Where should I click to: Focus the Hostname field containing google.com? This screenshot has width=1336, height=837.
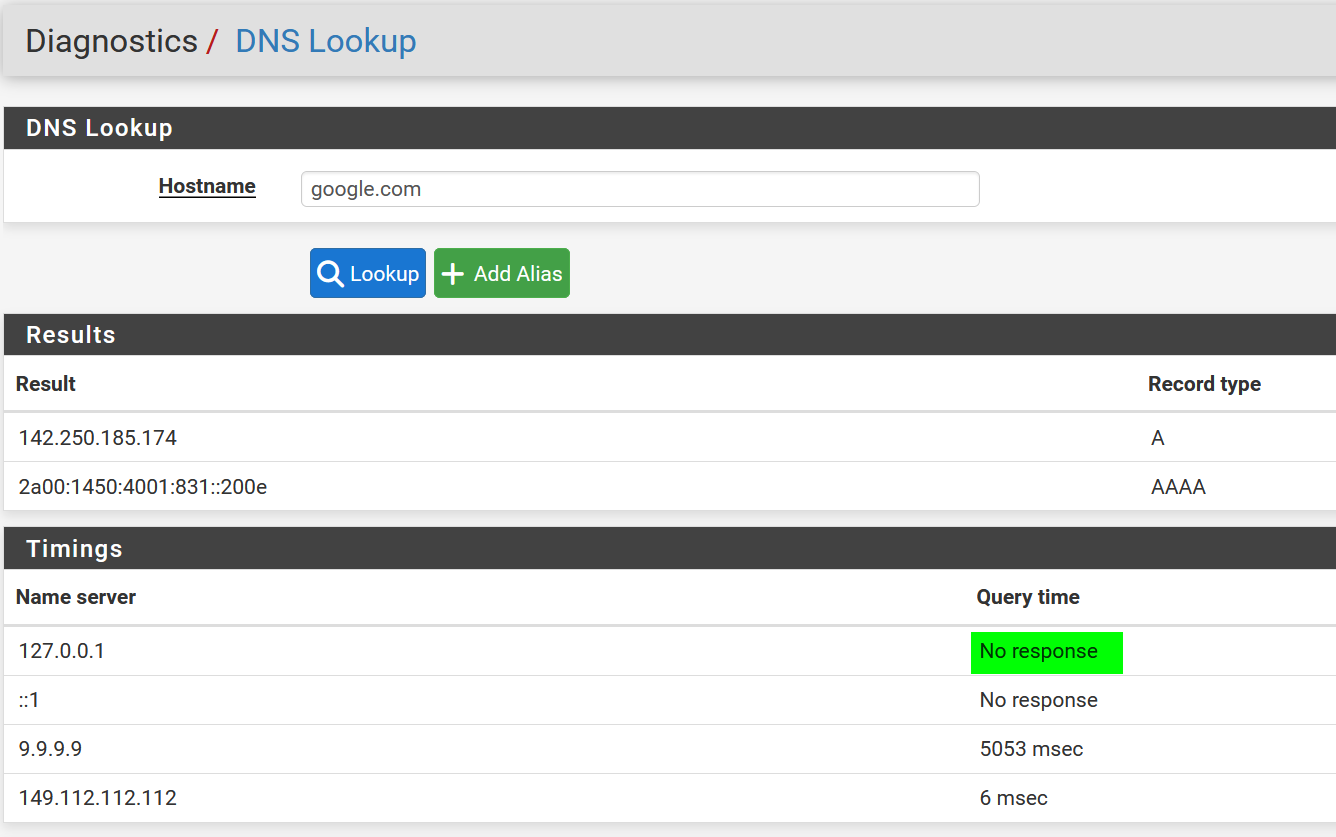point(640,189)
